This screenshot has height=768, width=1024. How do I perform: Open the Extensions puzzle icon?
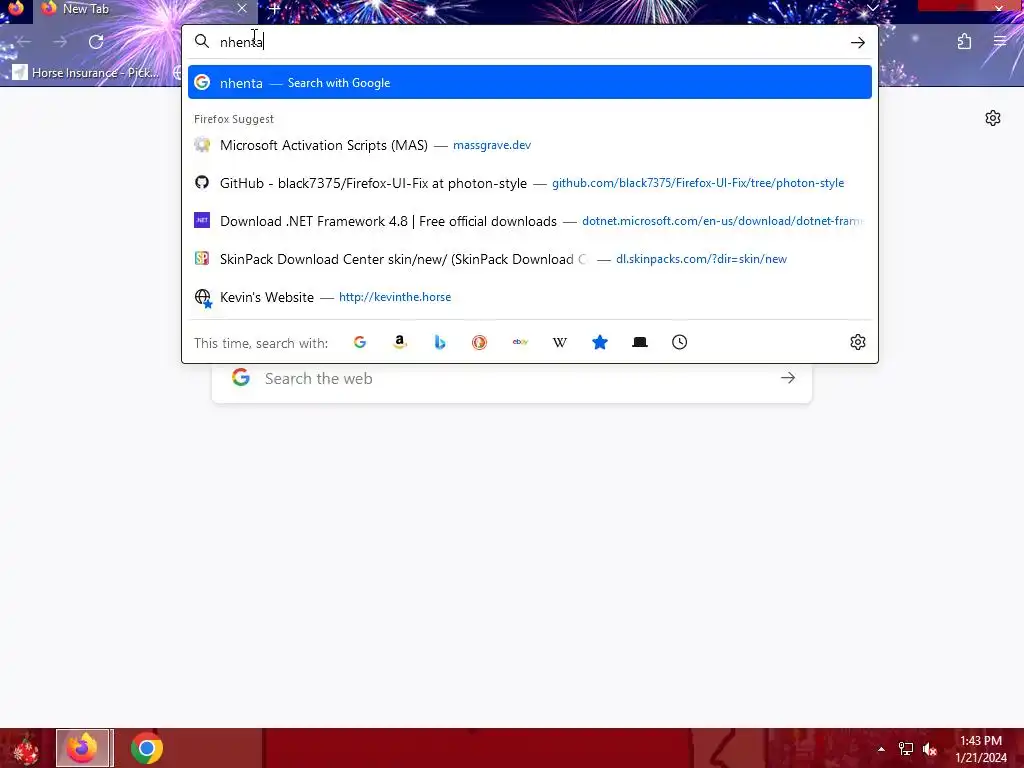964,42
